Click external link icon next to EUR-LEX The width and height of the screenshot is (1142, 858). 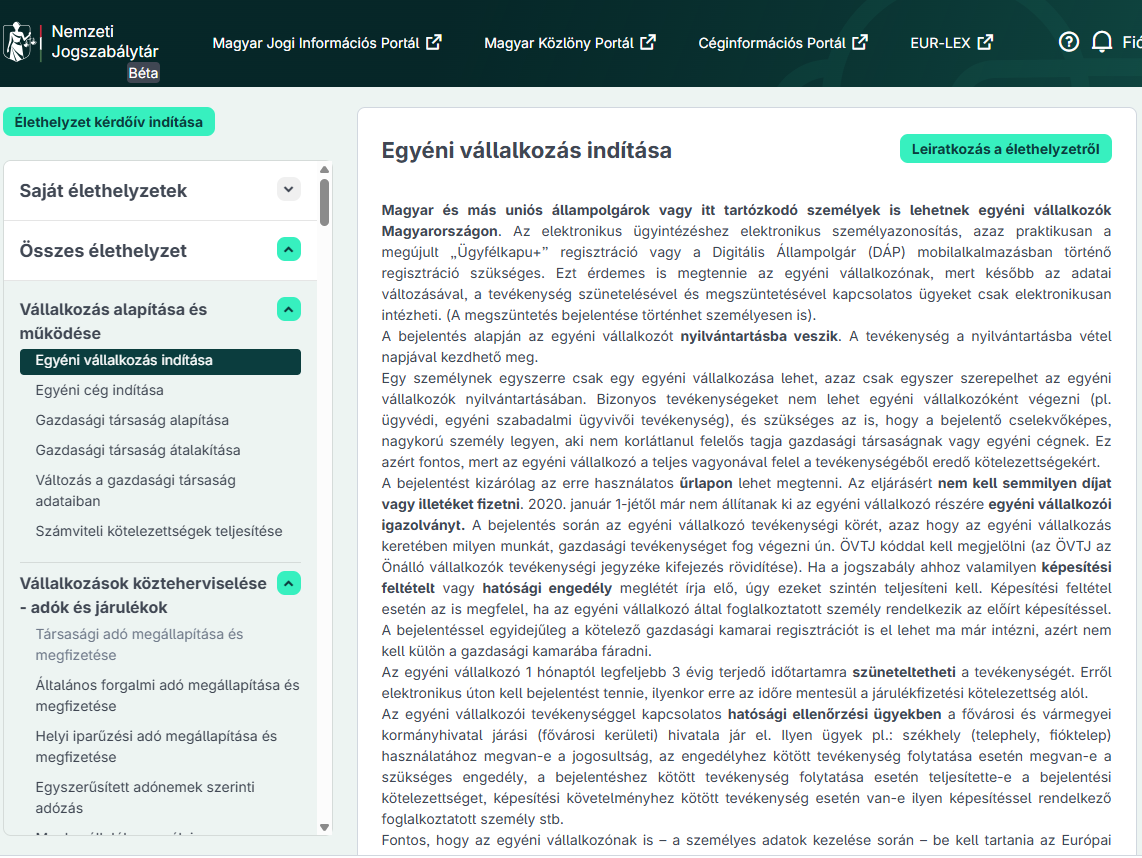tap(985, 42)
